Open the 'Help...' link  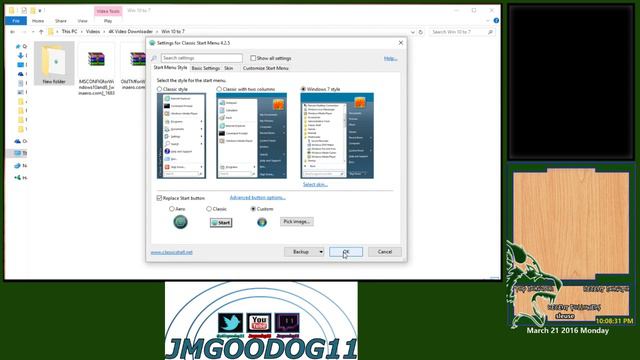coord(391,58)
